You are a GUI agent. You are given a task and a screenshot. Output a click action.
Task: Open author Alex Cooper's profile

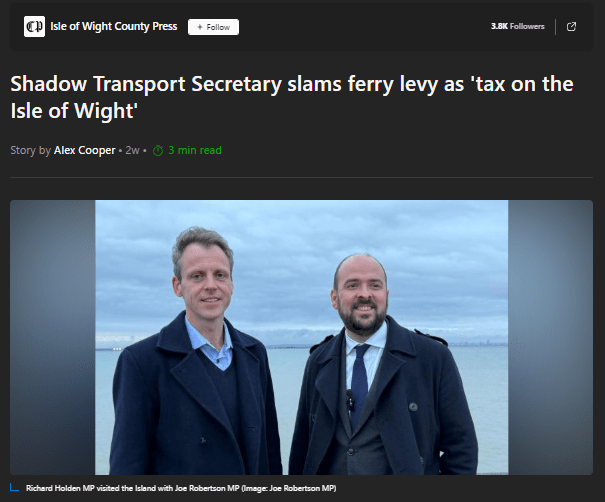coord(84,150)
